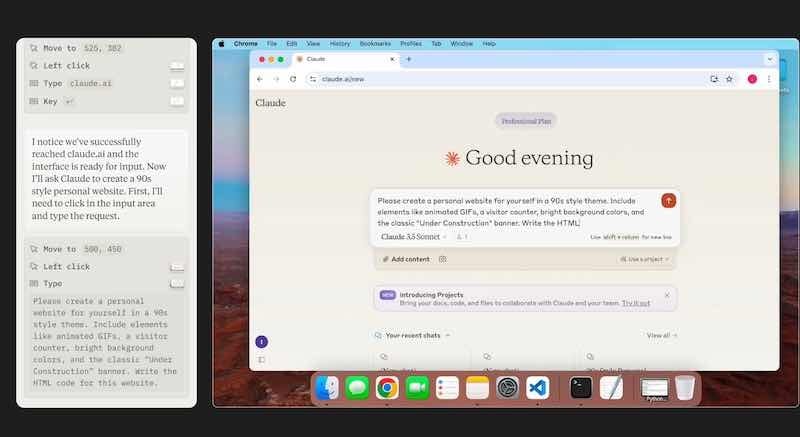Image resolution: width=800 pixels, height=437 pixels.
Task: Open the Window menu
Action: click(462, 44)
